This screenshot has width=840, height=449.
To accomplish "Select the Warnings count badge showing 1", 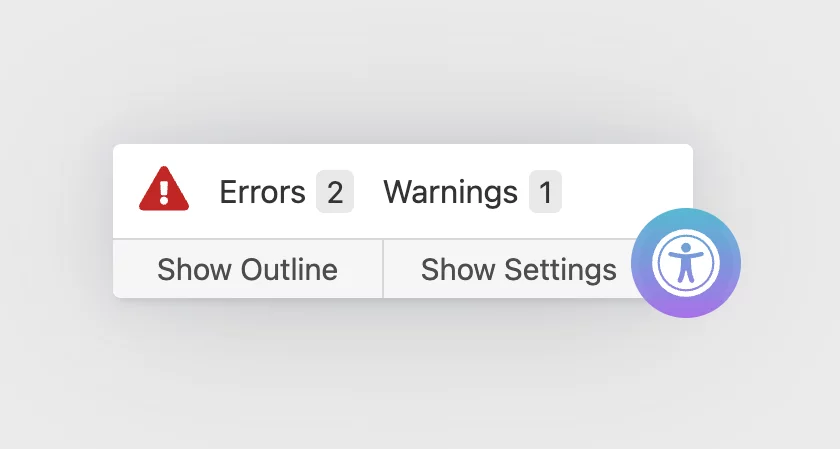I will pyautogui.click(x=545, y=192).
